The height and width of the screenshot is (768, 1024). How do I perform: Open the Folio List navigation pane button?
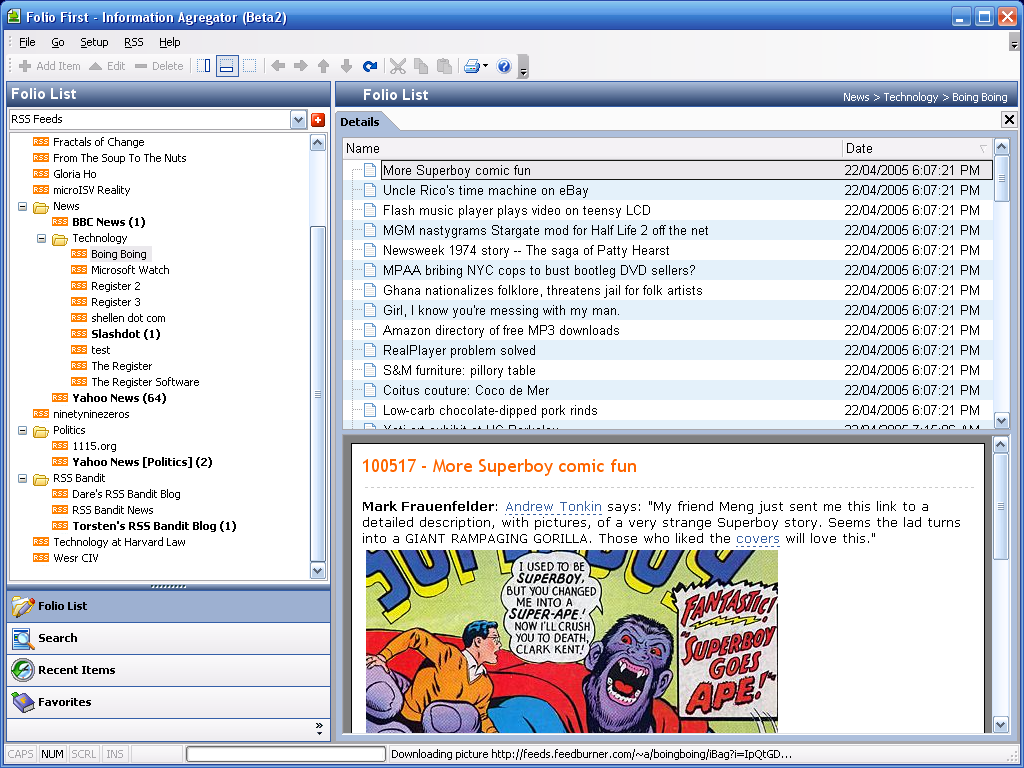(x=168, y=606)
